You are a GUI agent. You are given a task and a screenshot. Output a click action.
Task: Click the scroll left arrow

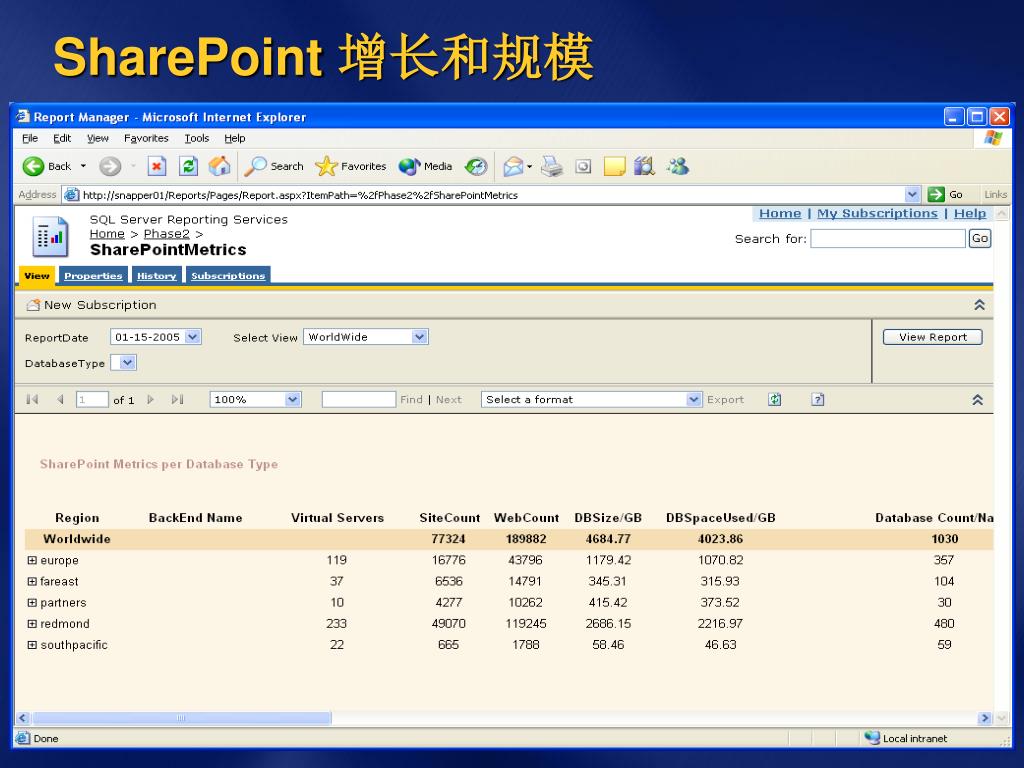23,718
